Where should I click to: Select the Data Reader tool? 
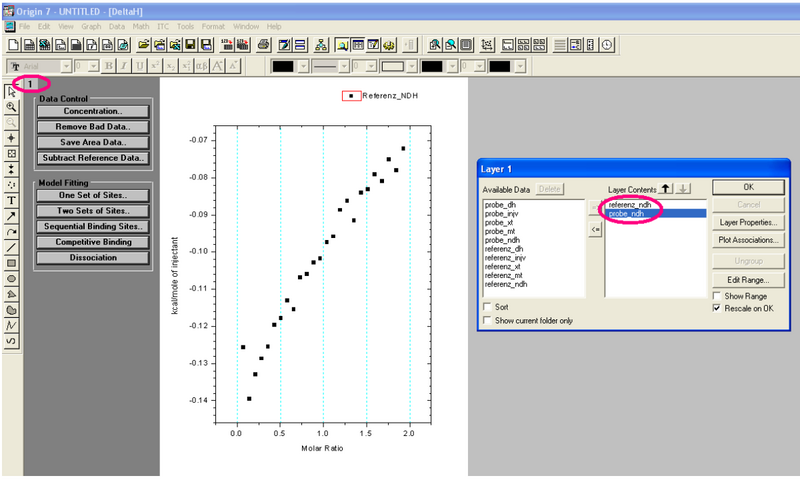click(11, 154)
